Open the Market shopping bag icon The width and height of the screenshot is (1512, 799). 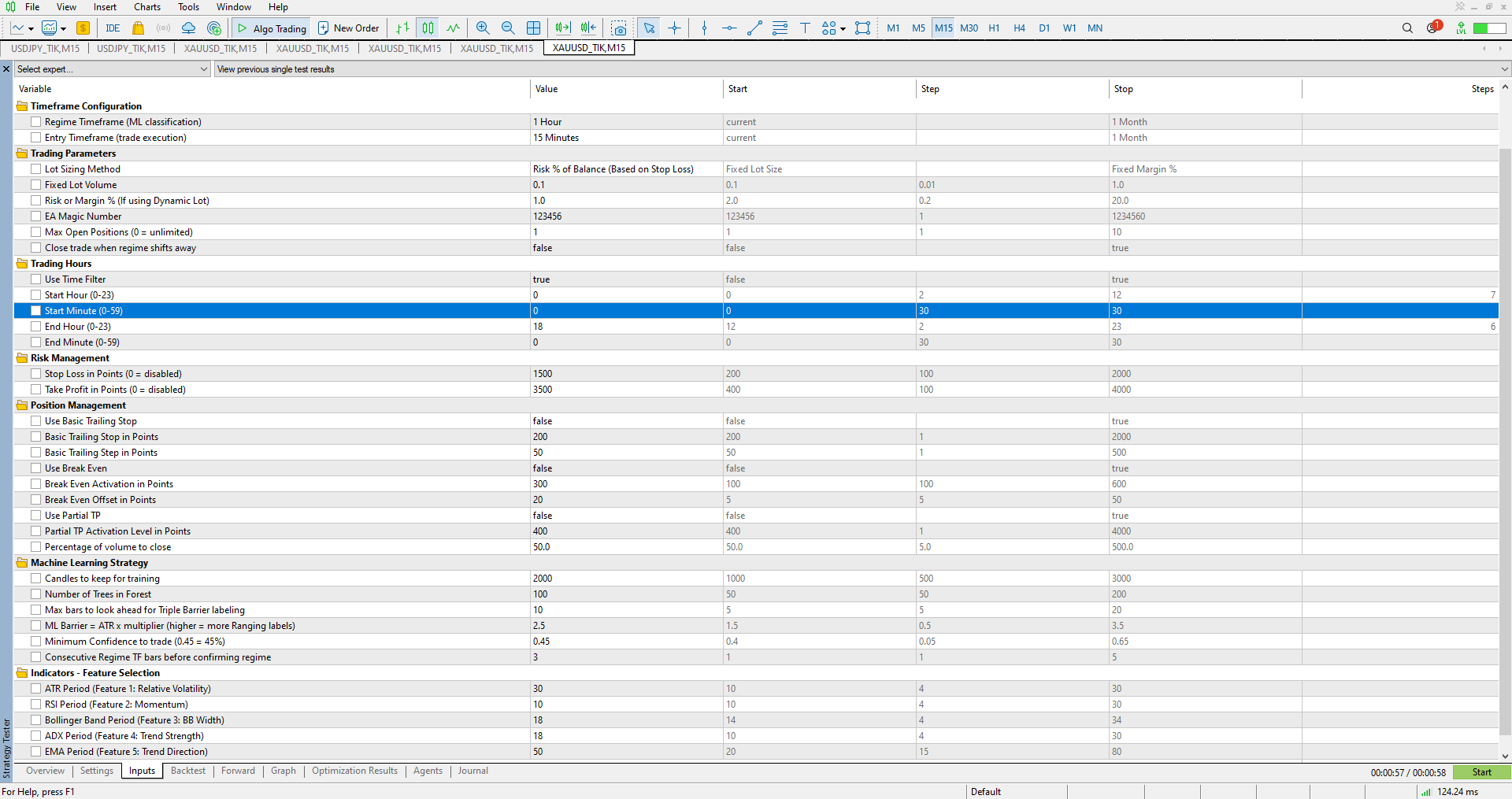pos(138,28)
